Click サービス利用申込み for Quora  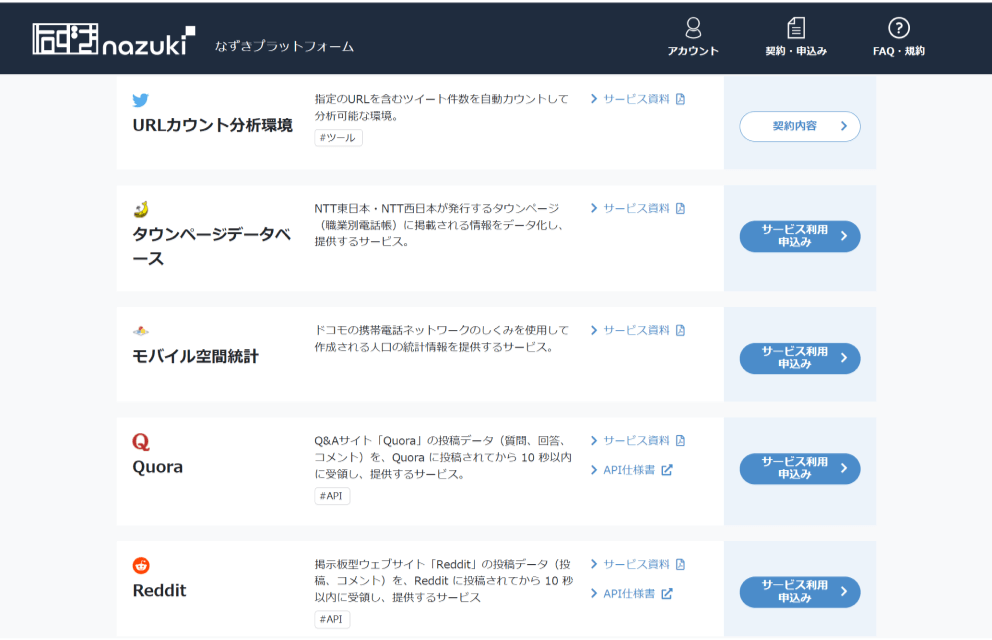point(799,467)
